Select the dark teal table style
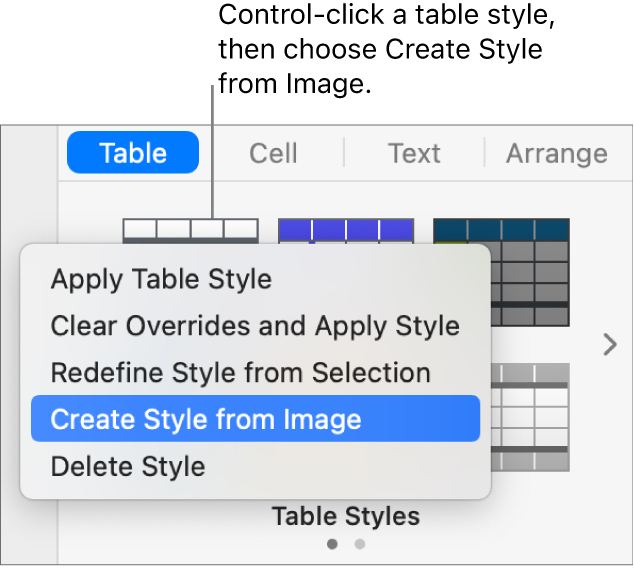 pos(501,272)
